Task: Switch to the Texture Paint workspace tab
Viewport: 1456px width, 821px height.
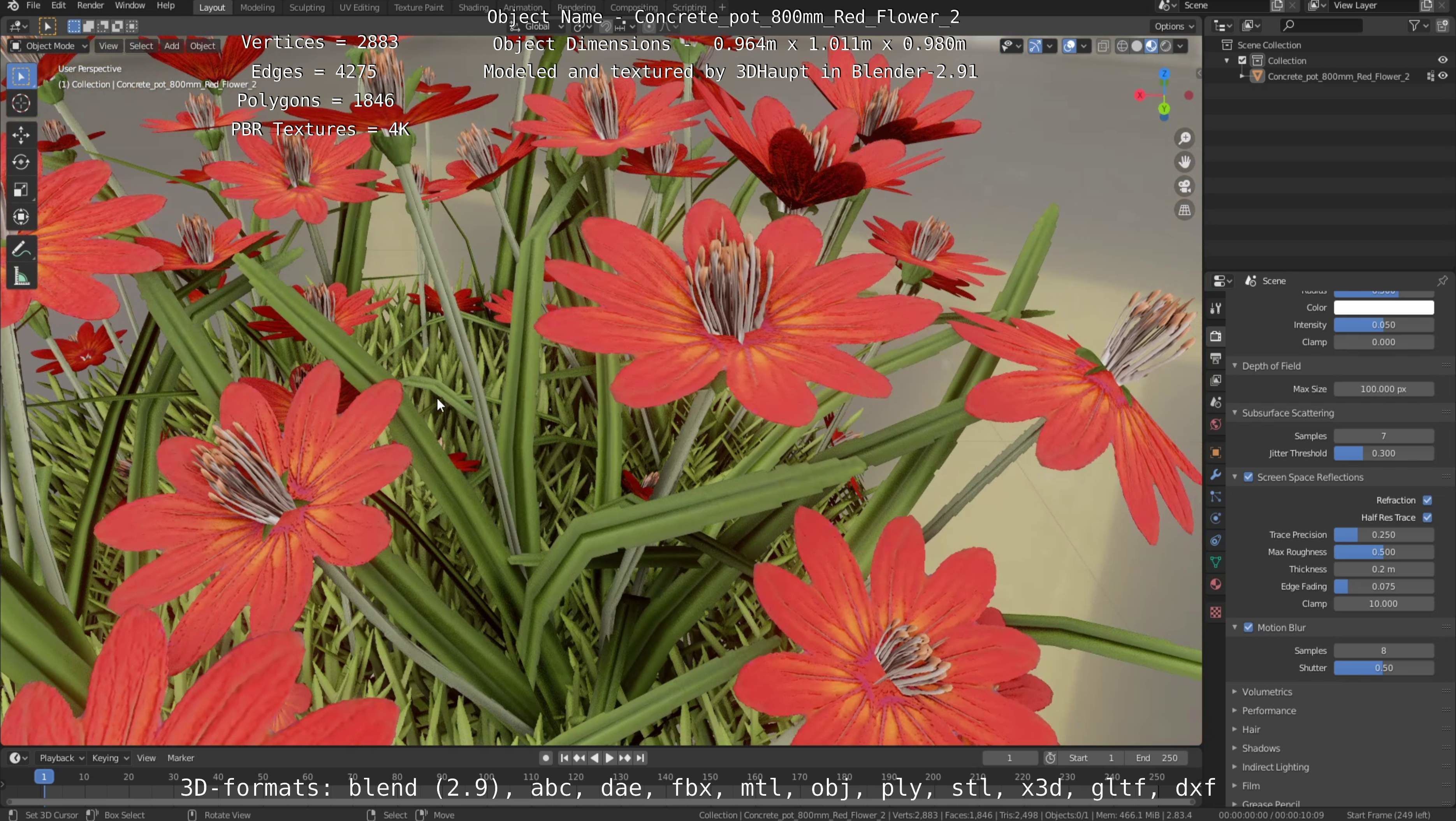Action: point(418,7)
